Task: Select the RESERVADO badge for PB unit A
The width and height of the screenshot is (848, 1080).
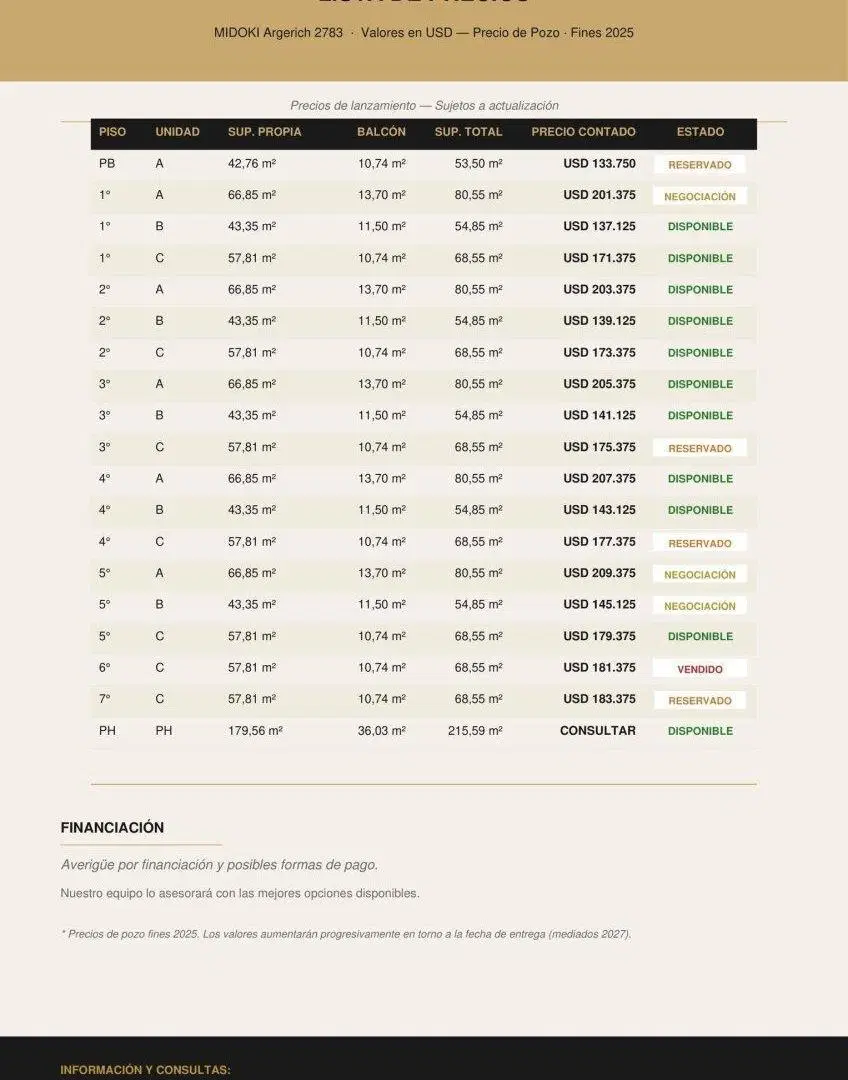Action: coord(700,165)
